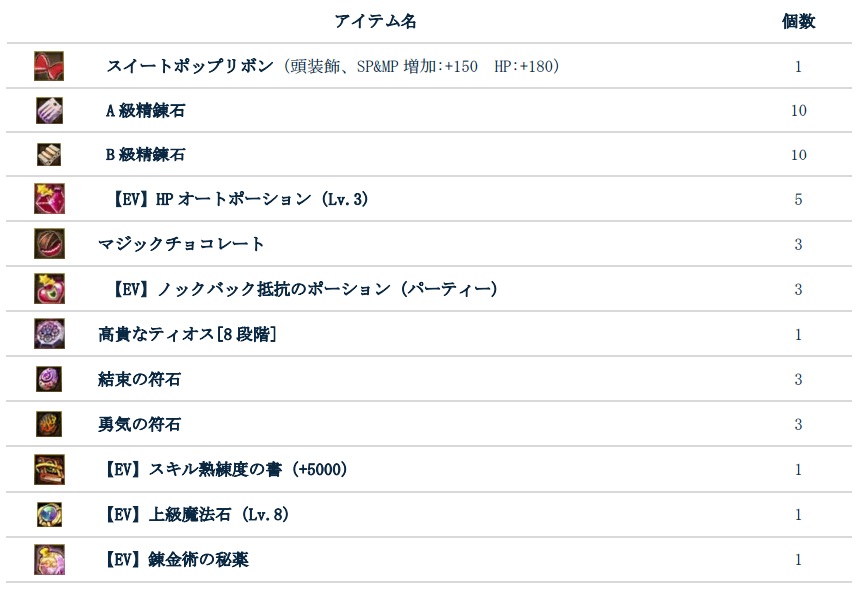Click the アイテム名 column header
The height and width of the screenshot is (591, 858).
click(375, 21)
